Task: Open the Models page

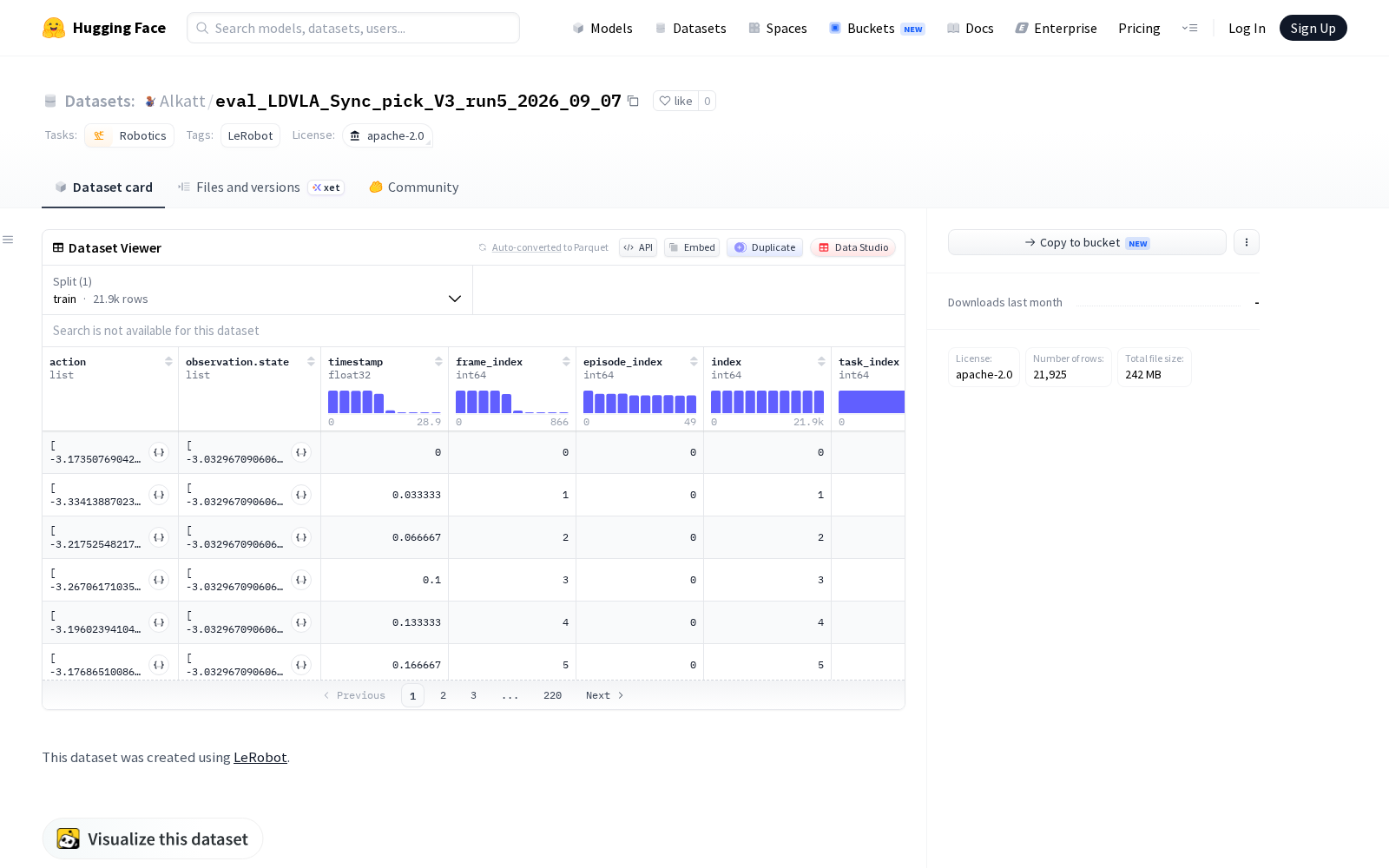Action: [602, 28]
